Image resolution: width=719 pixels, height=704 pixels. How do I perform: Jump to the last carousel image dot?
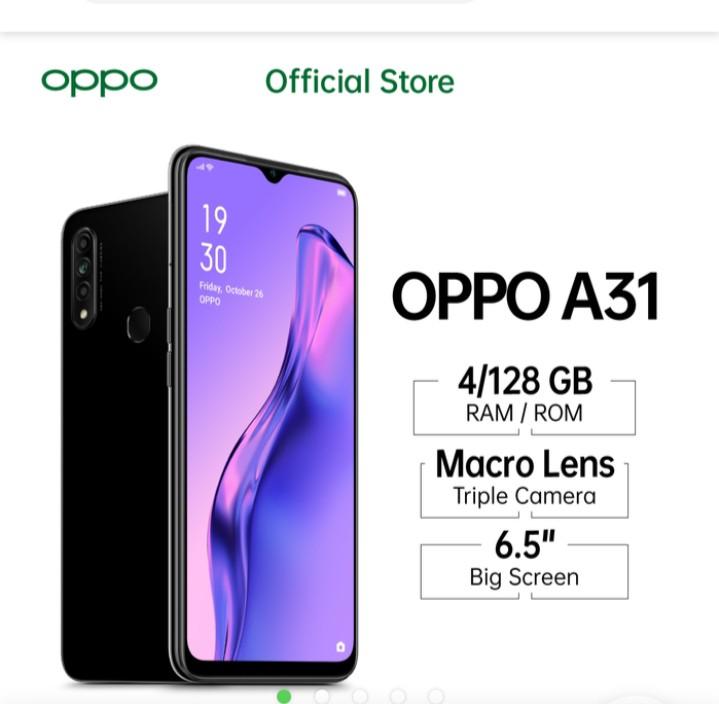point(436,696)
